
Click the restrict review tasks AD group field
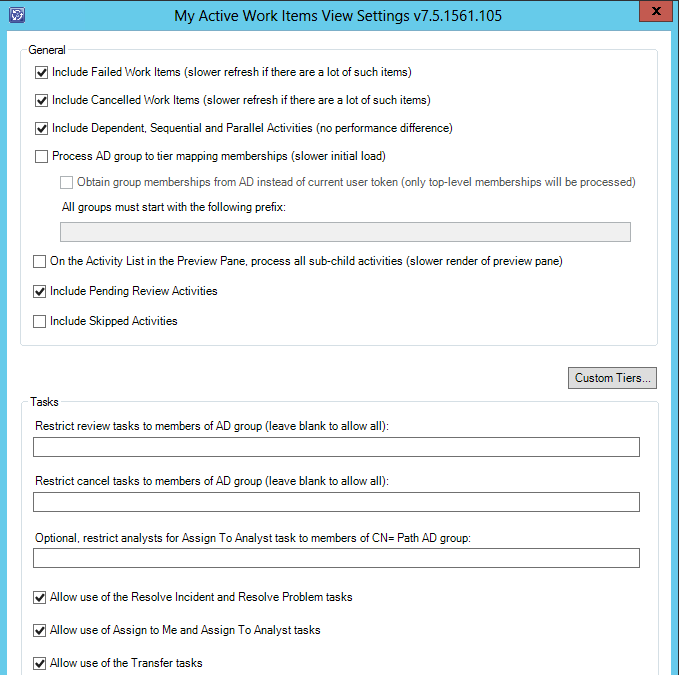(336, 447)
